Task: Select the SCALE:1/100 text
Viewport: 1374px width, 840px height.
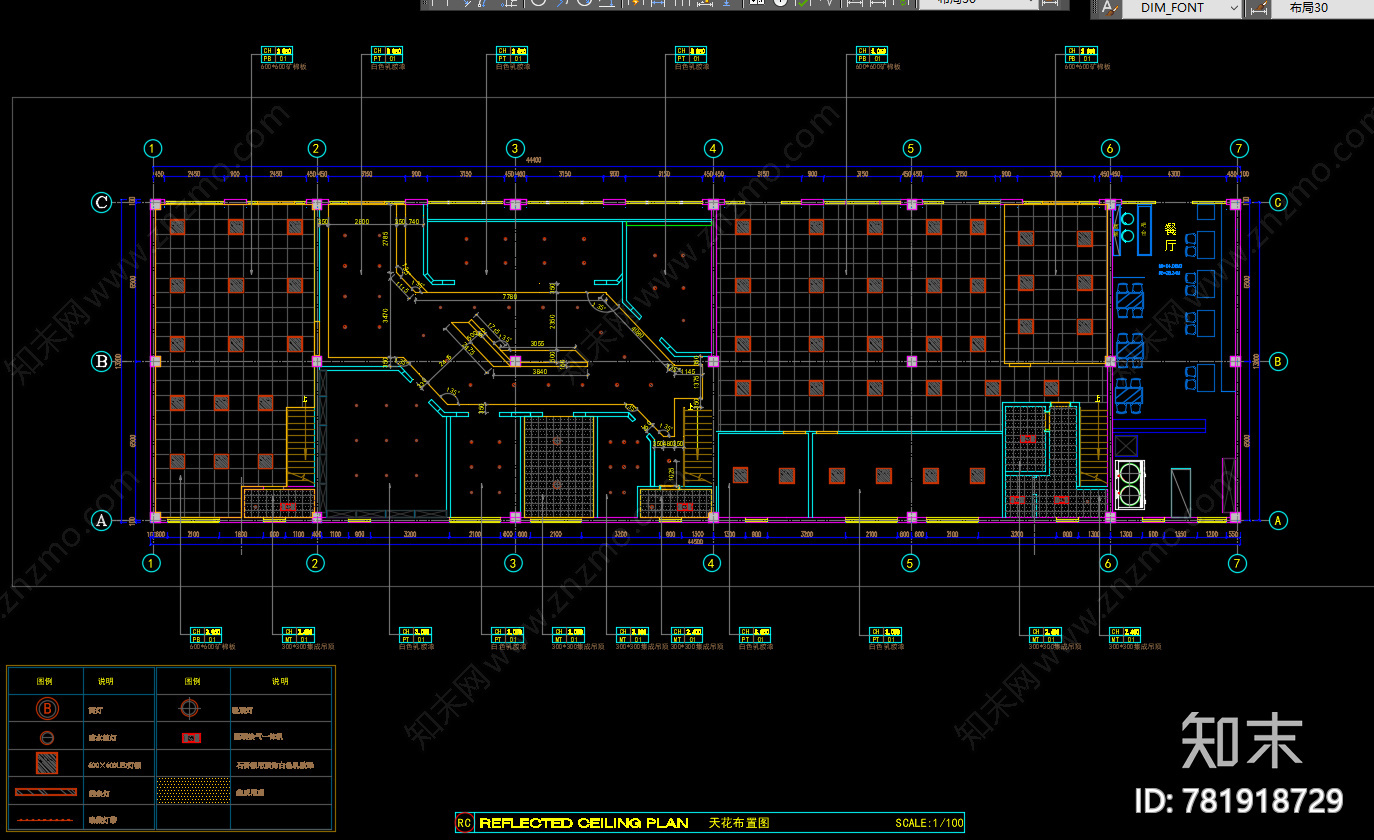Action: 929,824
